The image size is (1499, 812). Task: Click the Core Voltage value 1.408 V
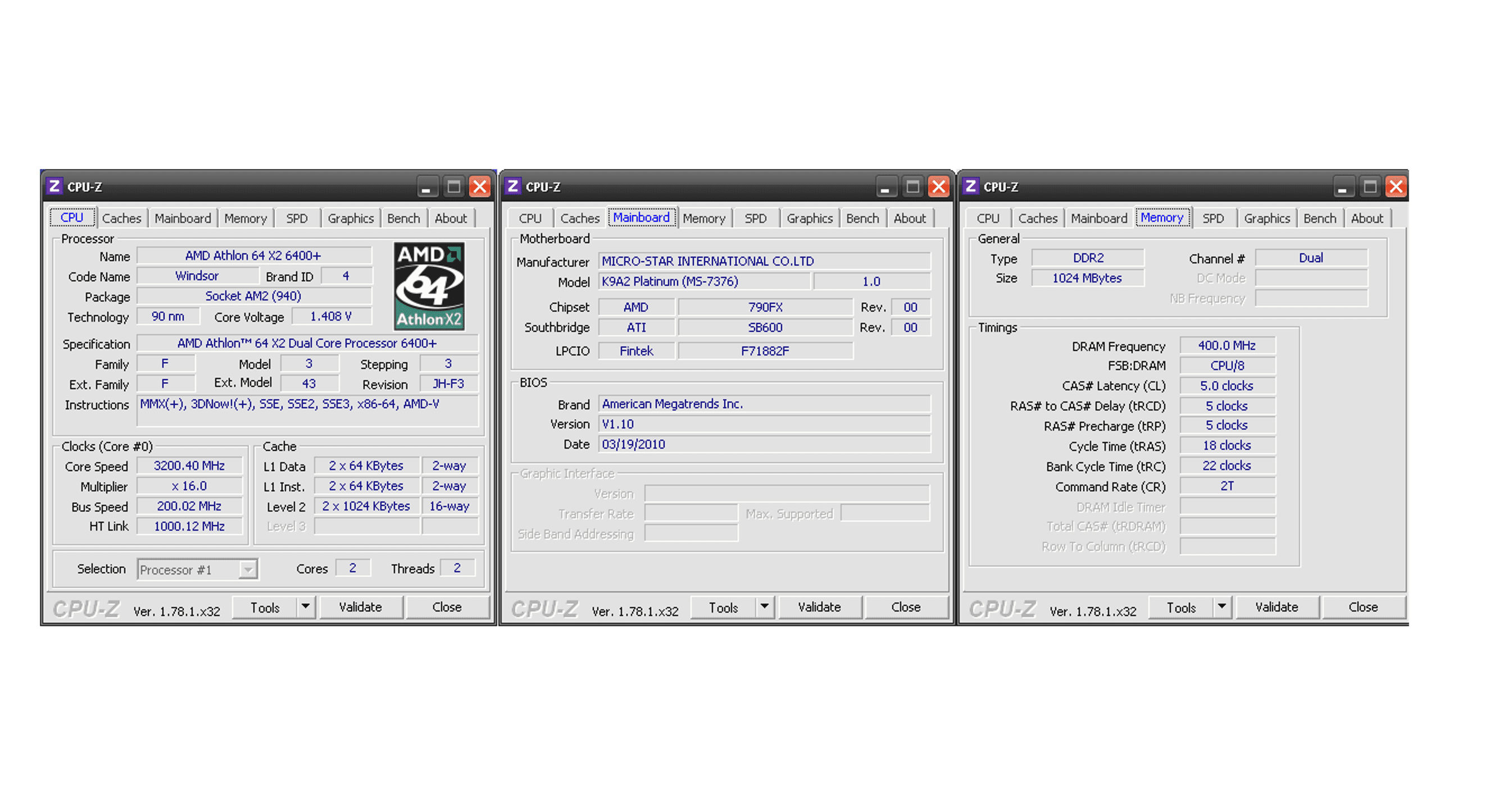point(331,316)
